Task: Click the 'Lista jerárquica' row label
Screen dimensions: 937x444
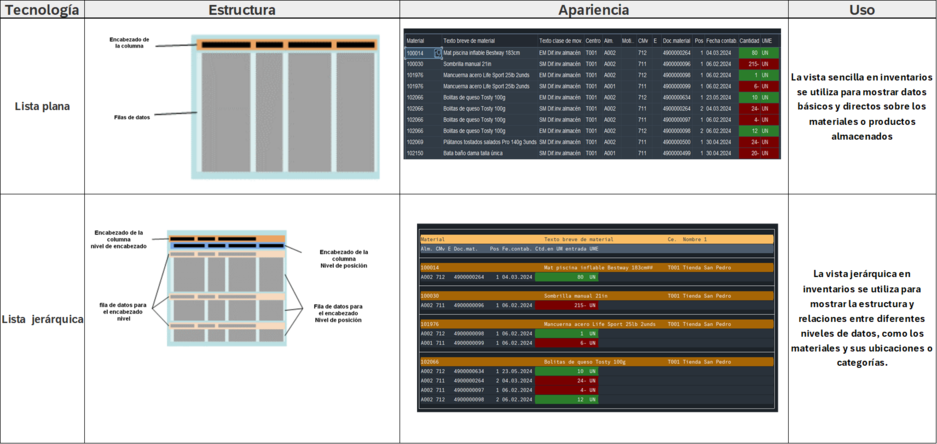Action: click(x=42, y=319)
